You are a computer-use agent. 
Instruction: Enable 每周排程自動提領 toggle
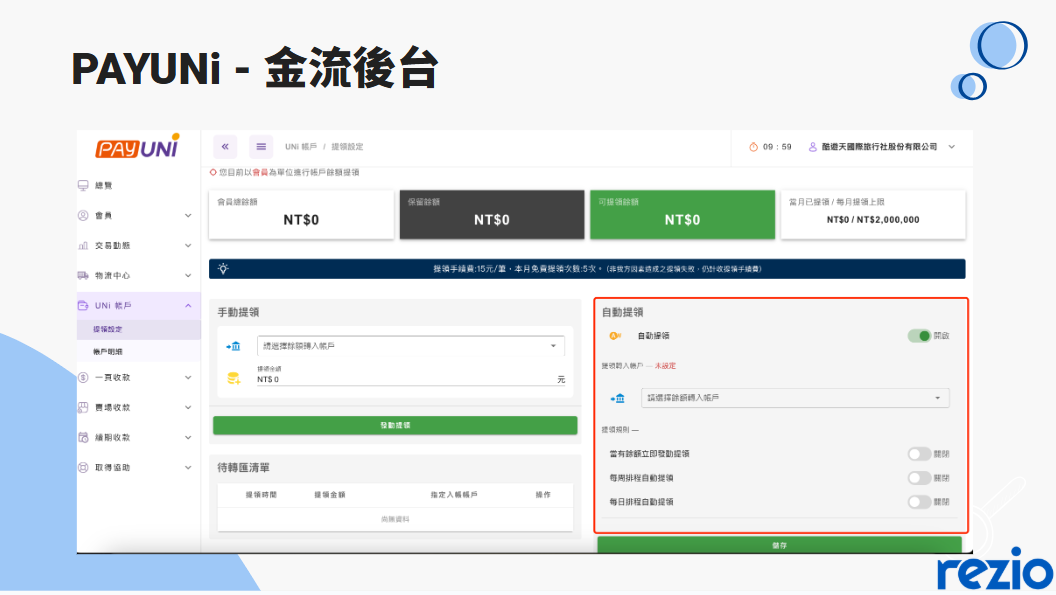(919, 478)
